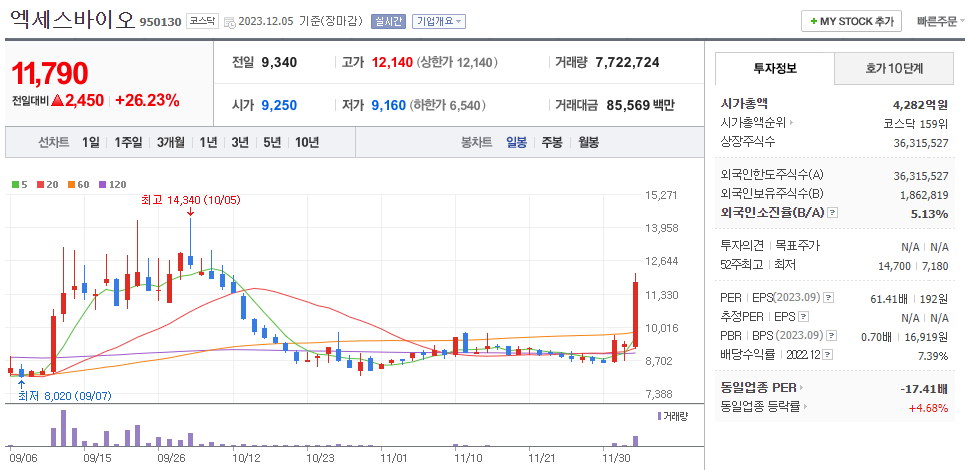
Task: Switch to the 호가10단계 tab
Action: click(894, 69)
